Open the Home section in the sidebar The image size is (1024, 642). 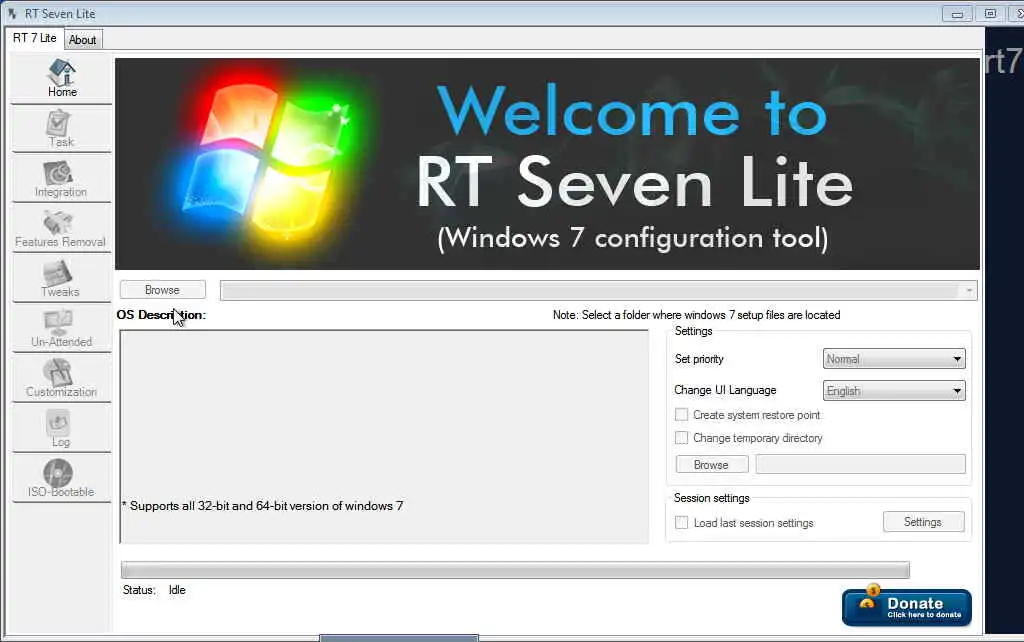pos(61,78)
